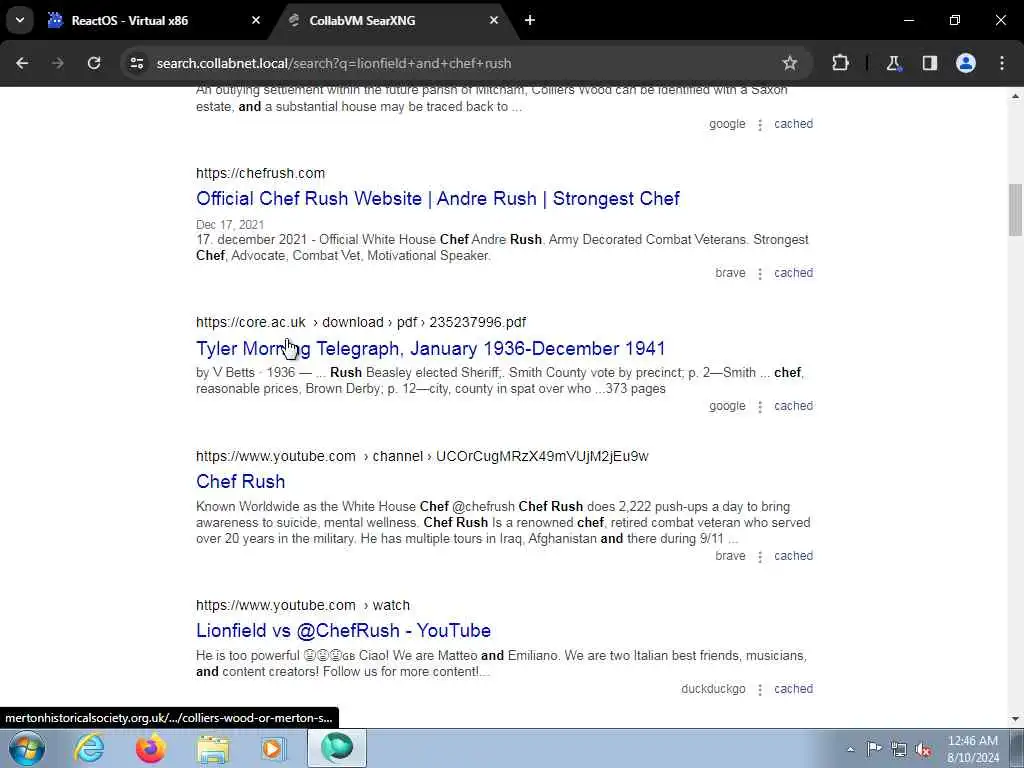Viewport: 1024px width, 768px height.
Task: Open cached copy of Tyler Morning Telegraph
Action: click(793, 406)
